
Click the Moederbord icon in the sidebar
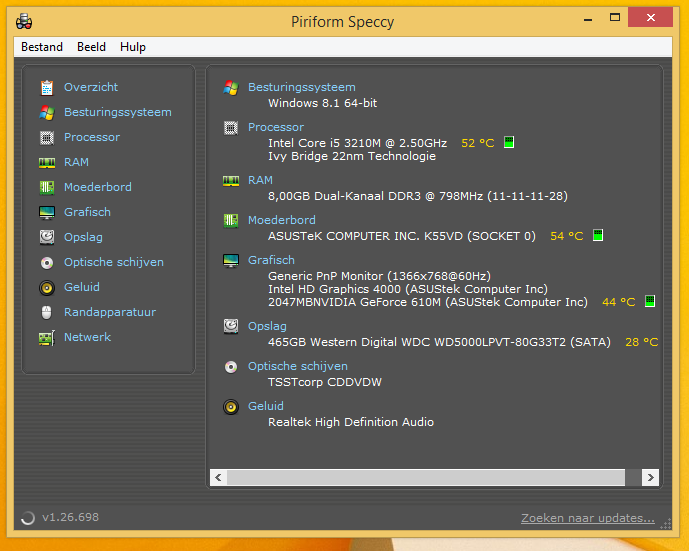[x=46, y=187]
